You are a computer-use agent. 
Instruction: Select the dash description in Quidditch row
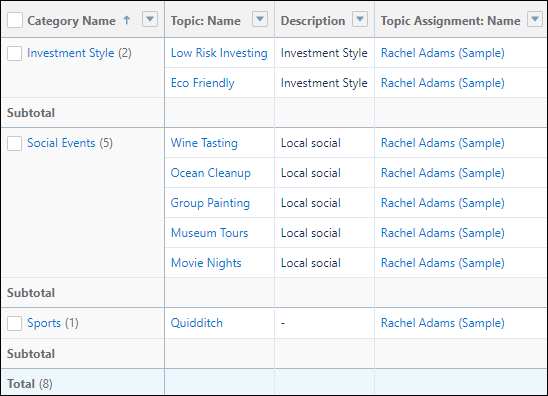coord(283,323)
